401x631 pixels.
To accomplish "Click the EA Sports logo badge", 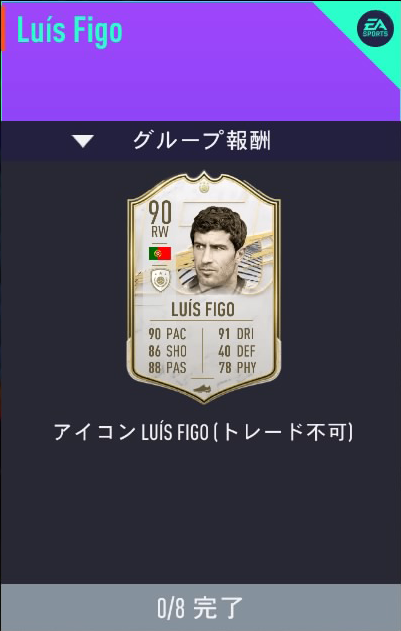I will pos(375,29).
